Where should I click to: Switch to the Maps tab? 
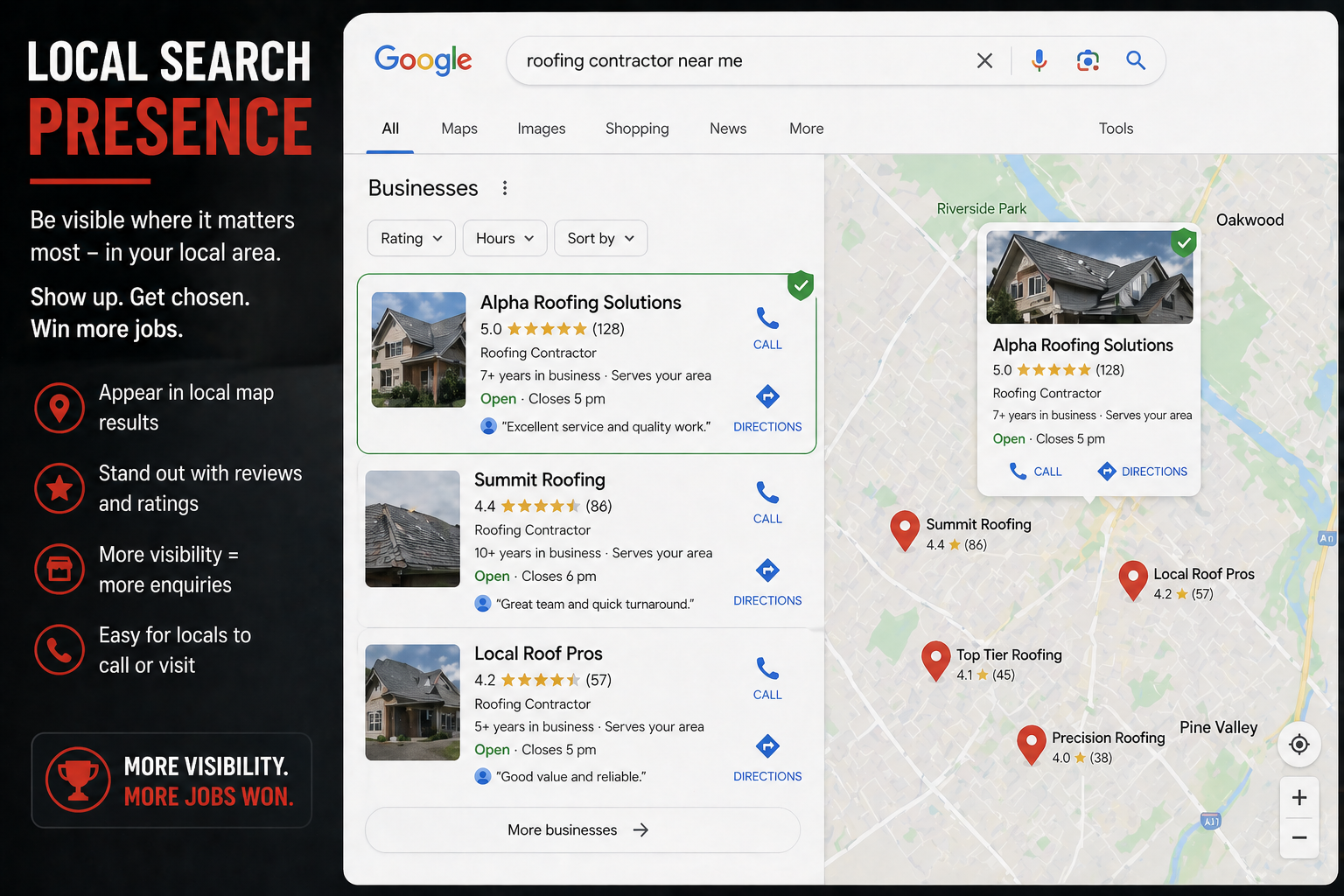coord(459,129)
